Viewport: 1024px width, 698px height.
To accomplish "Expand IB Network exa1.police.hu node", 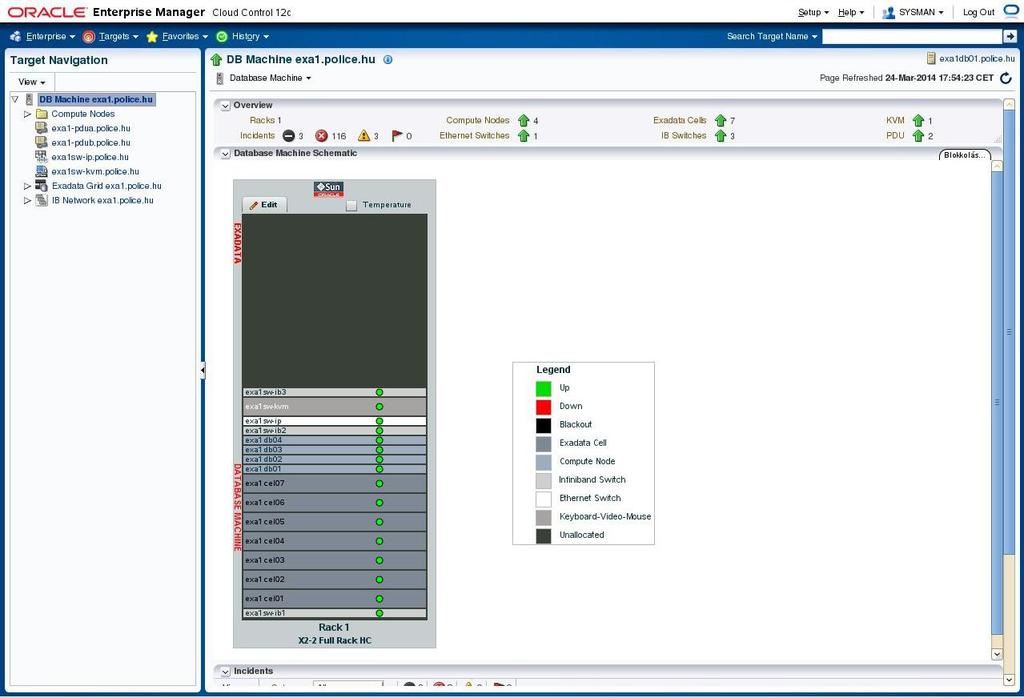I will point(27,200).
